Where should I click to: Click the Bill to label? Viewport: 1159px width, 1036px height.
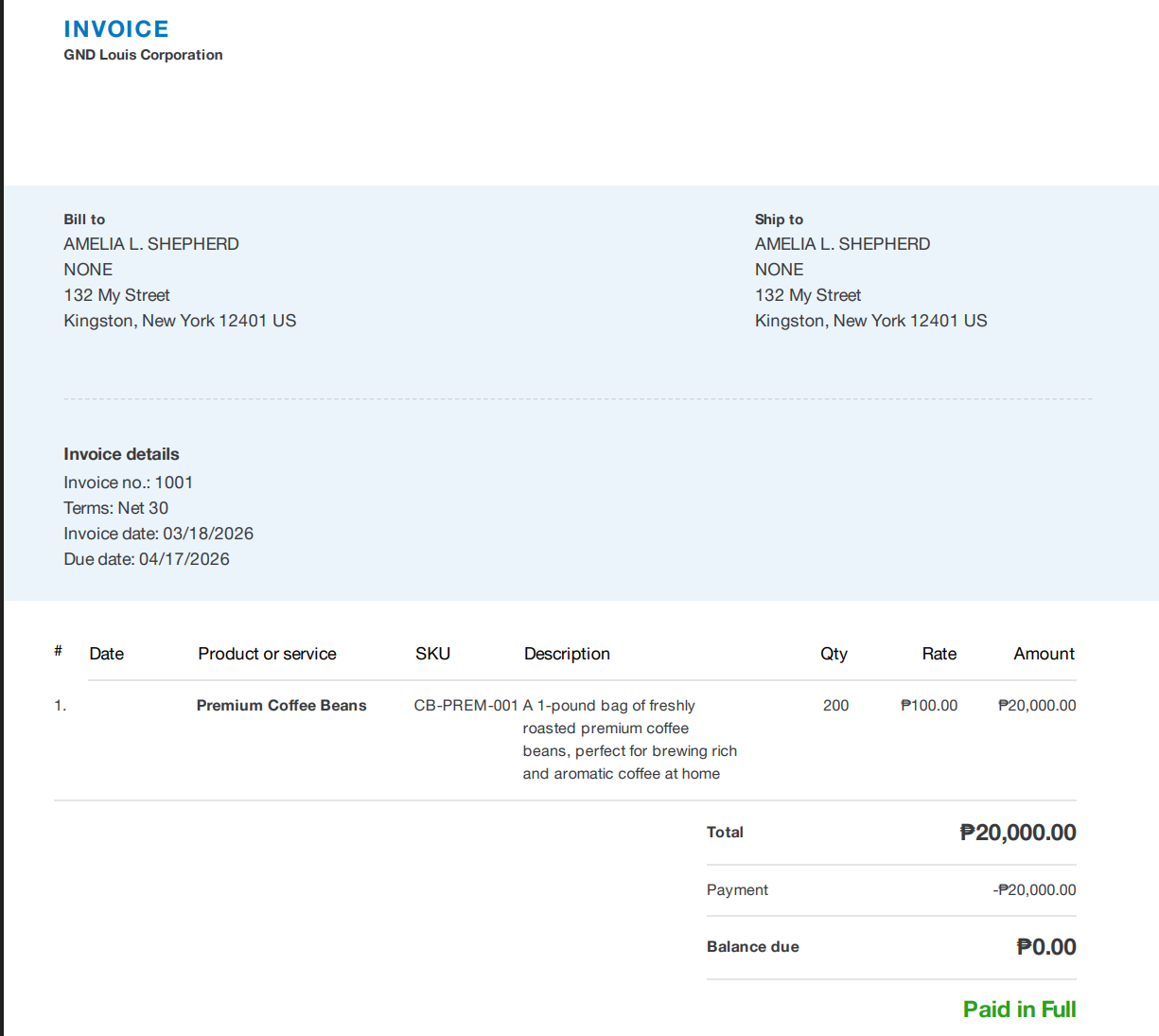coord(84,219)
